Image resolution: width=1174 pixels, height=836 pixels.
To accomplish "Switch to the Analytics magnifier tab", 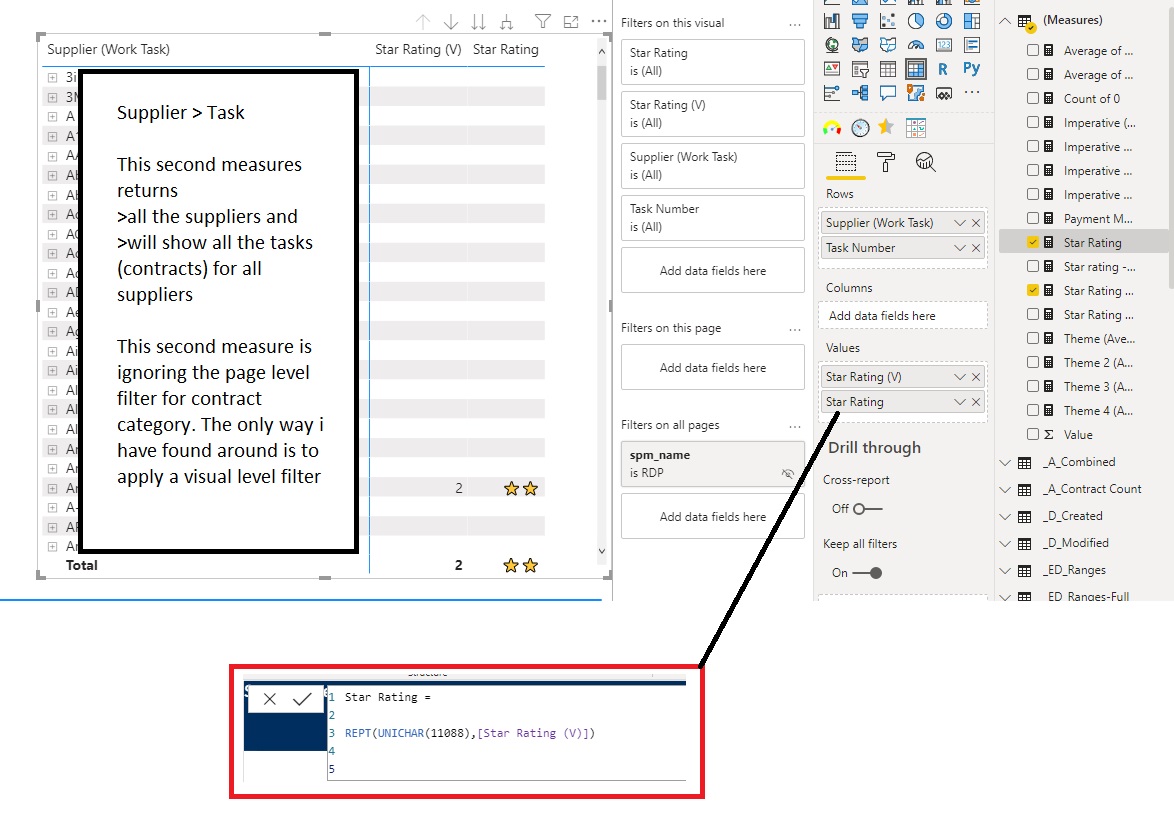I will pyautogui.click(x=925, y=162).
